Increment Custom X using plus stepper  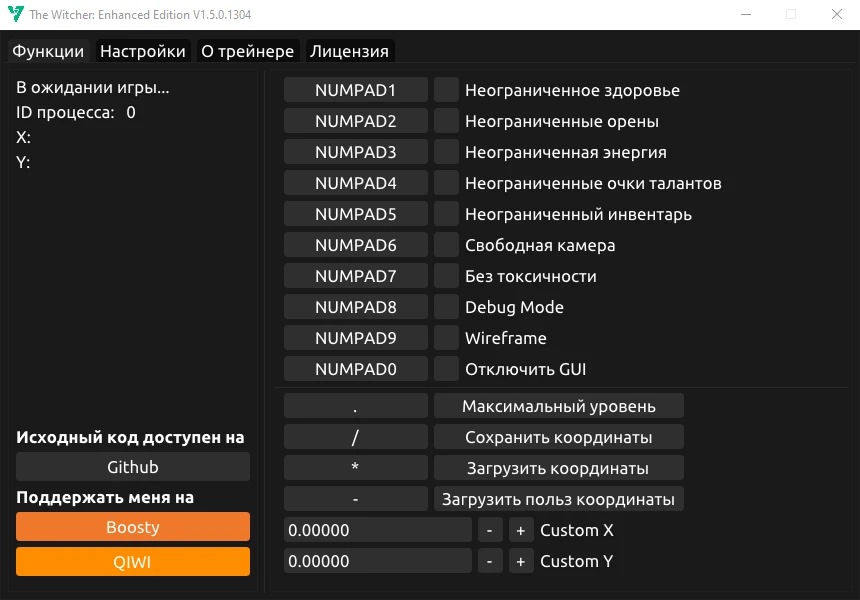520,530
